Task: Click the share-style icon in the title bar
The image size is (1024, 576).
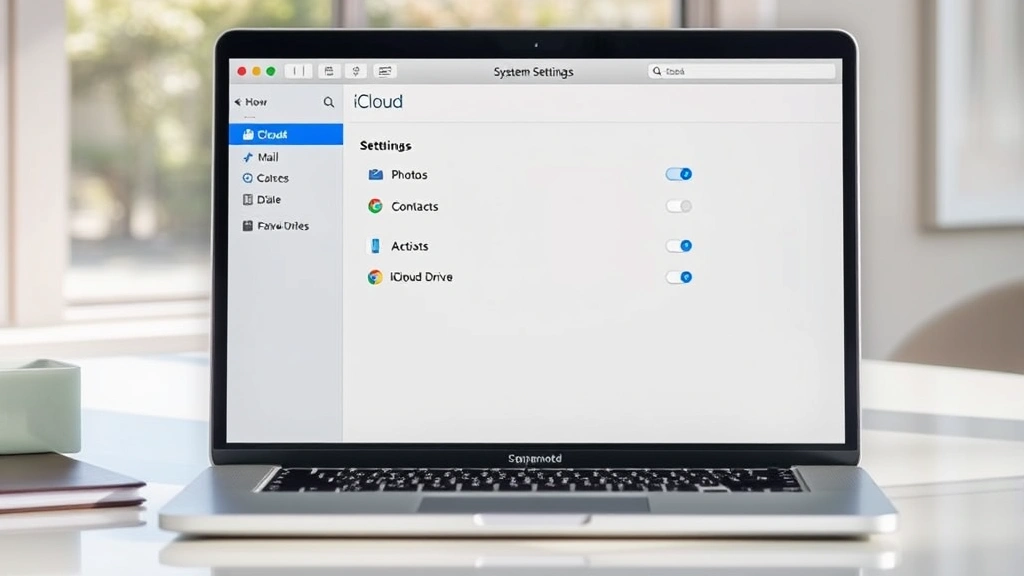Action: click(357, 71)
